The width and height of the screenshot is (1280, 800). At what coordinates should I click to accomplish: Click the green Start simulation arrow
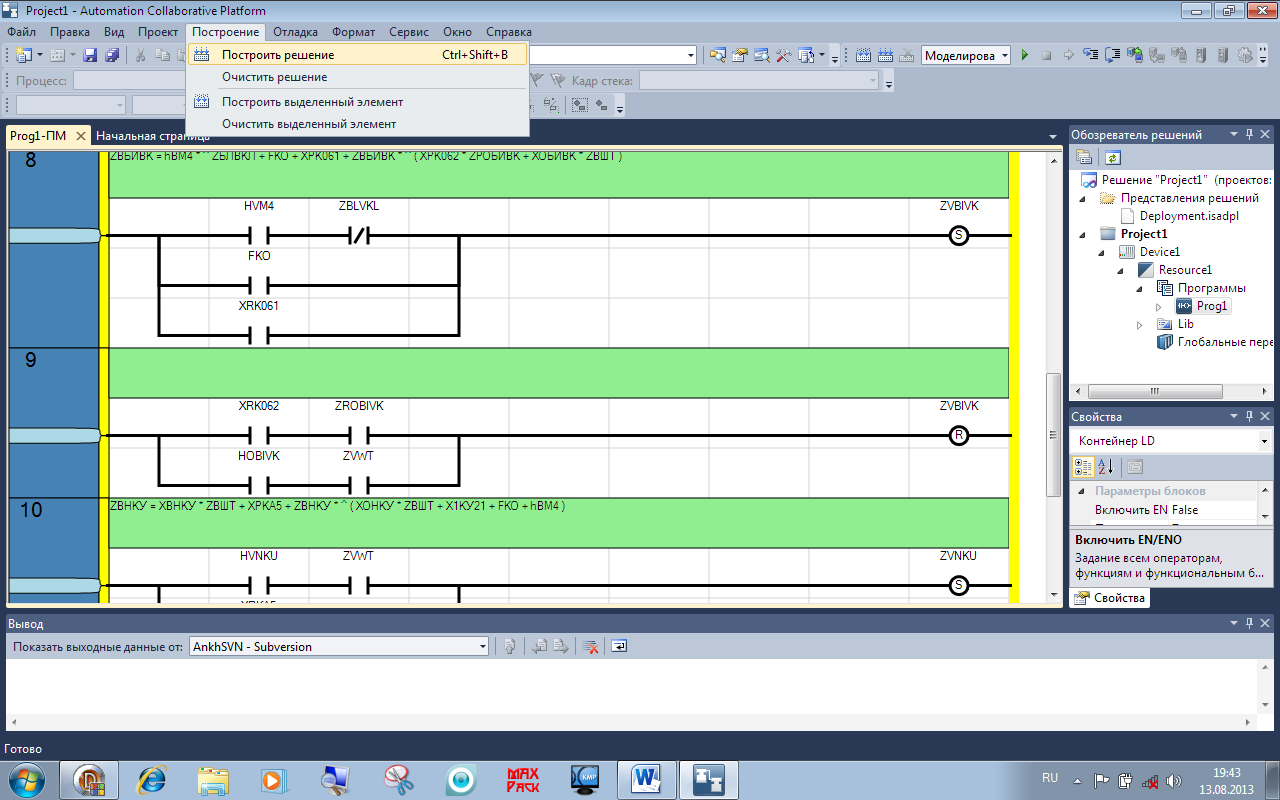[1024, 55]
